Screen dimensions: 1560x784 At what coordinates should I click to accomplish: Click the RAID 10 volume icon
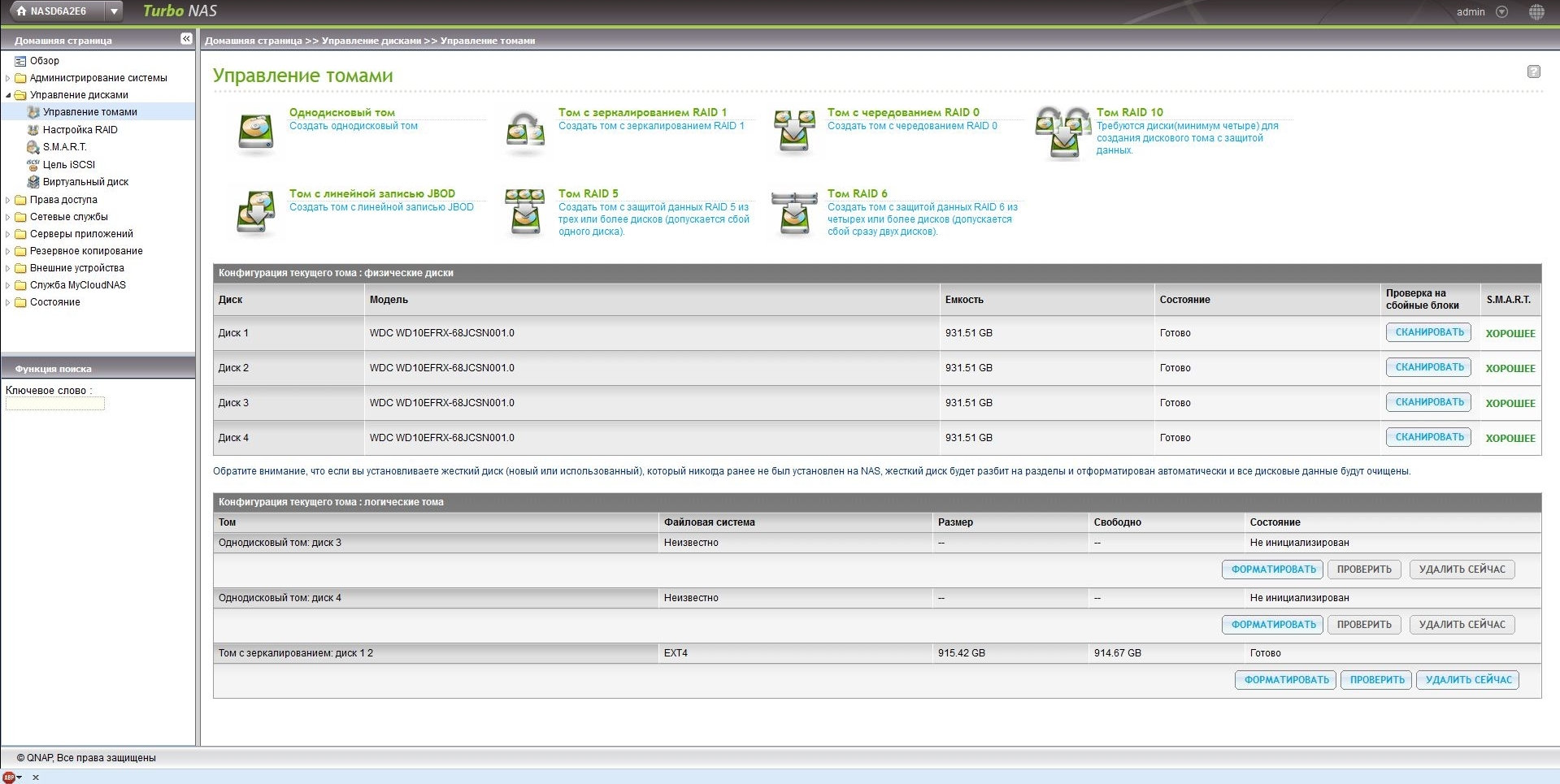[1062, 133]
